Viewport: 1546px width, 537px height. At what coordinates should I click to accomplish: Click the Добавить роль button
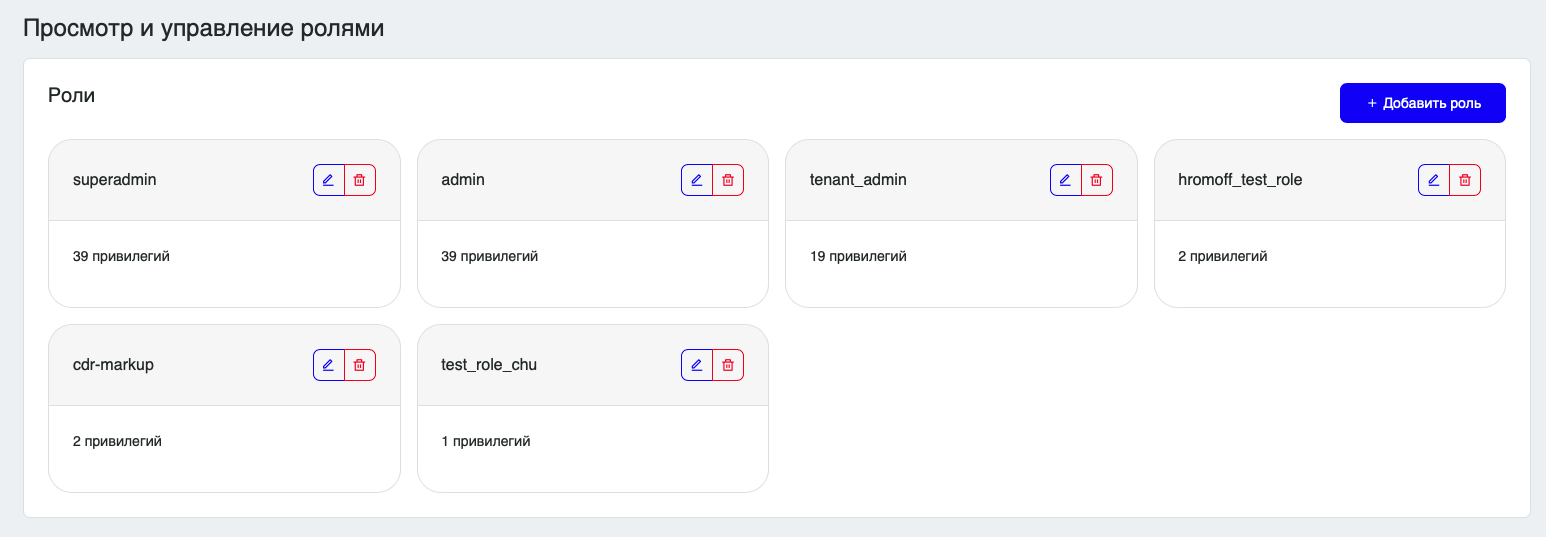[1422, 103]
